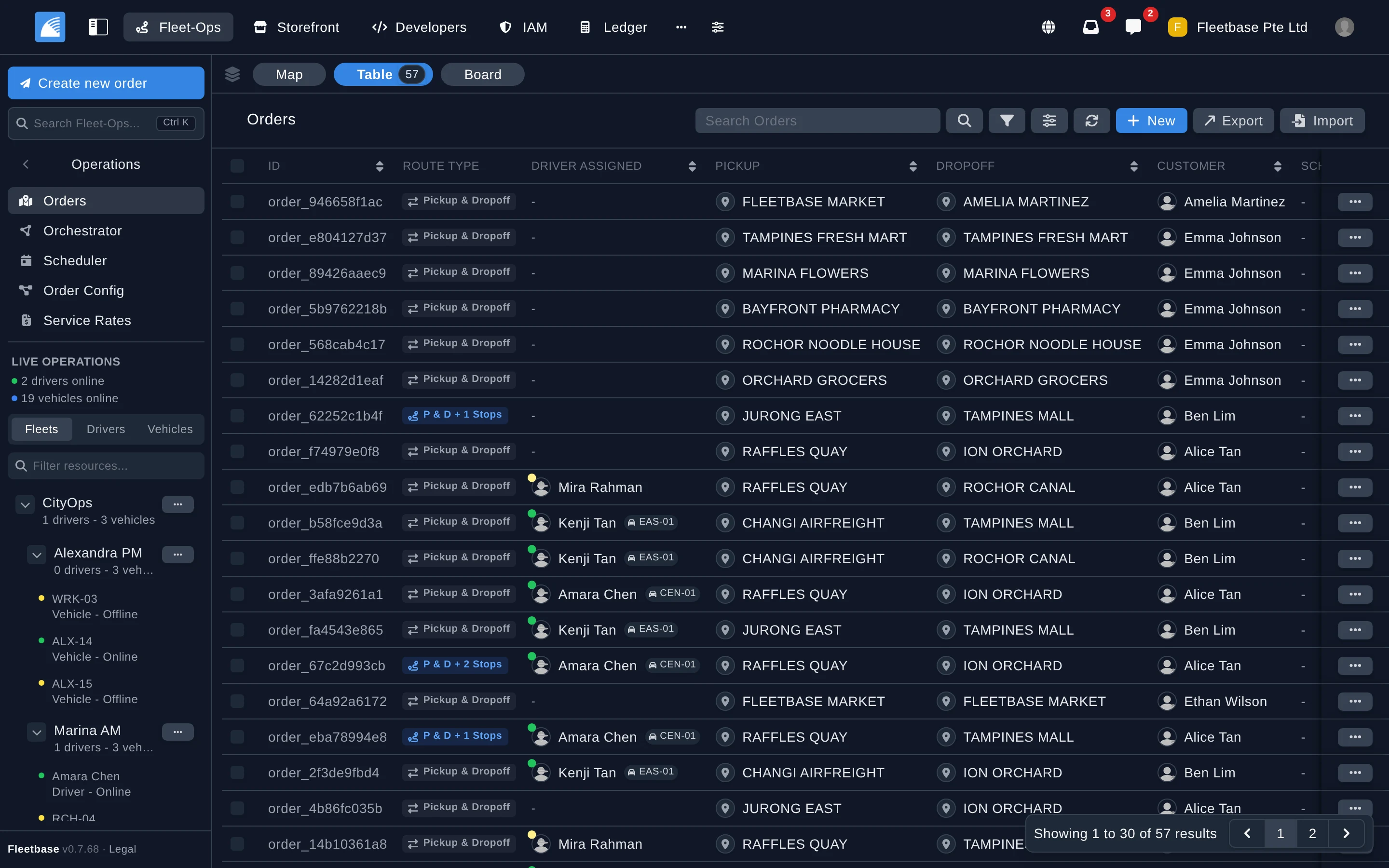Sort by the ID column
The image size is (1389, 868).
[380, 166]
